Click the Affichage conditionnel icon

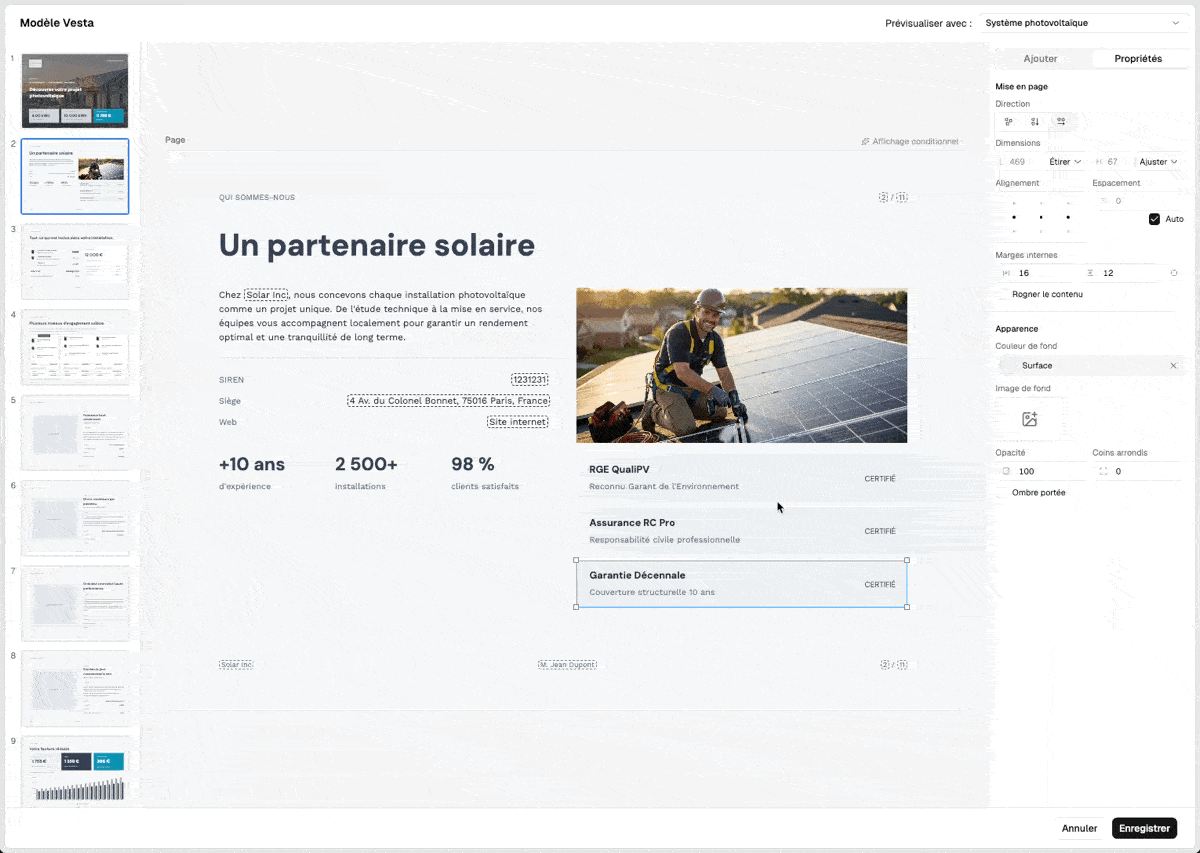(x=866, y=141)
